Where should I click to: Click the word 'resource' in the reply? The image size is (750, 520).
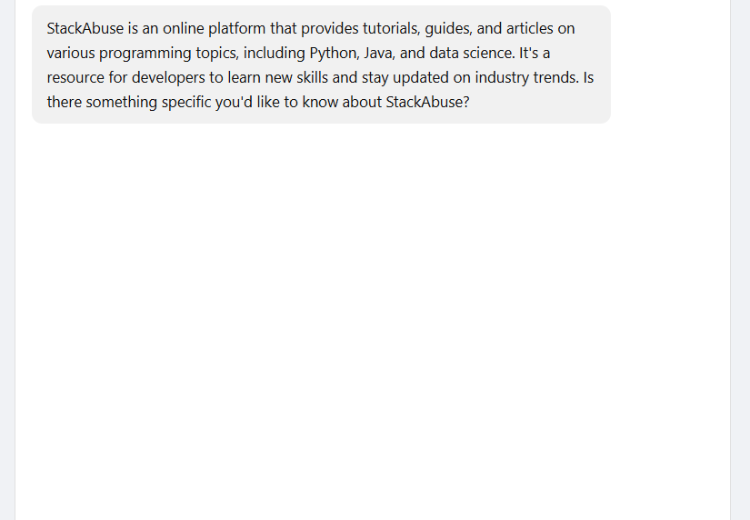click(x=76, y=78)
